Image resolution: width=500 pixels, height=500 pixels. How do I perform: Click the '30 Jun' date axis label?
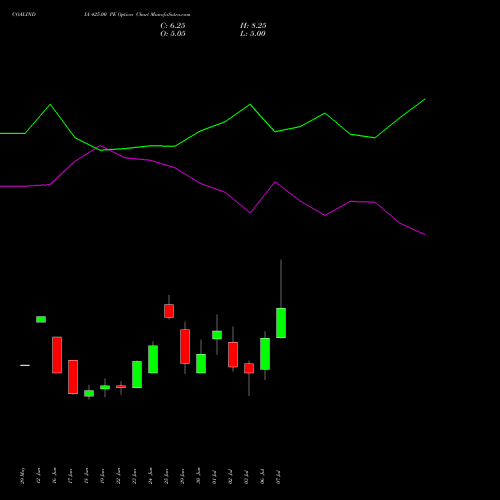[x=199, y=476]
